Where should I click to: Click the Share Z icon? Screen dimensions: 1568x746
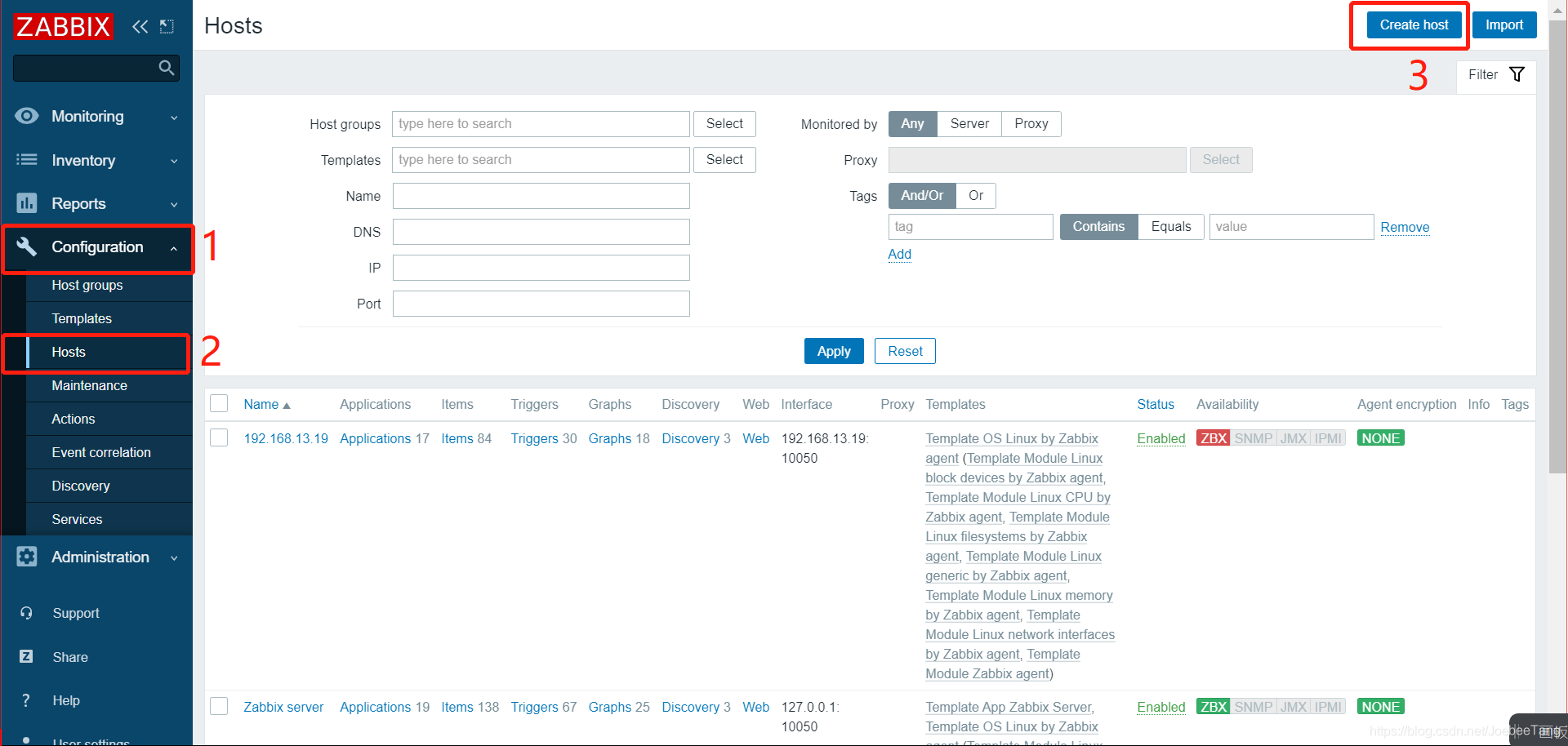26,656
